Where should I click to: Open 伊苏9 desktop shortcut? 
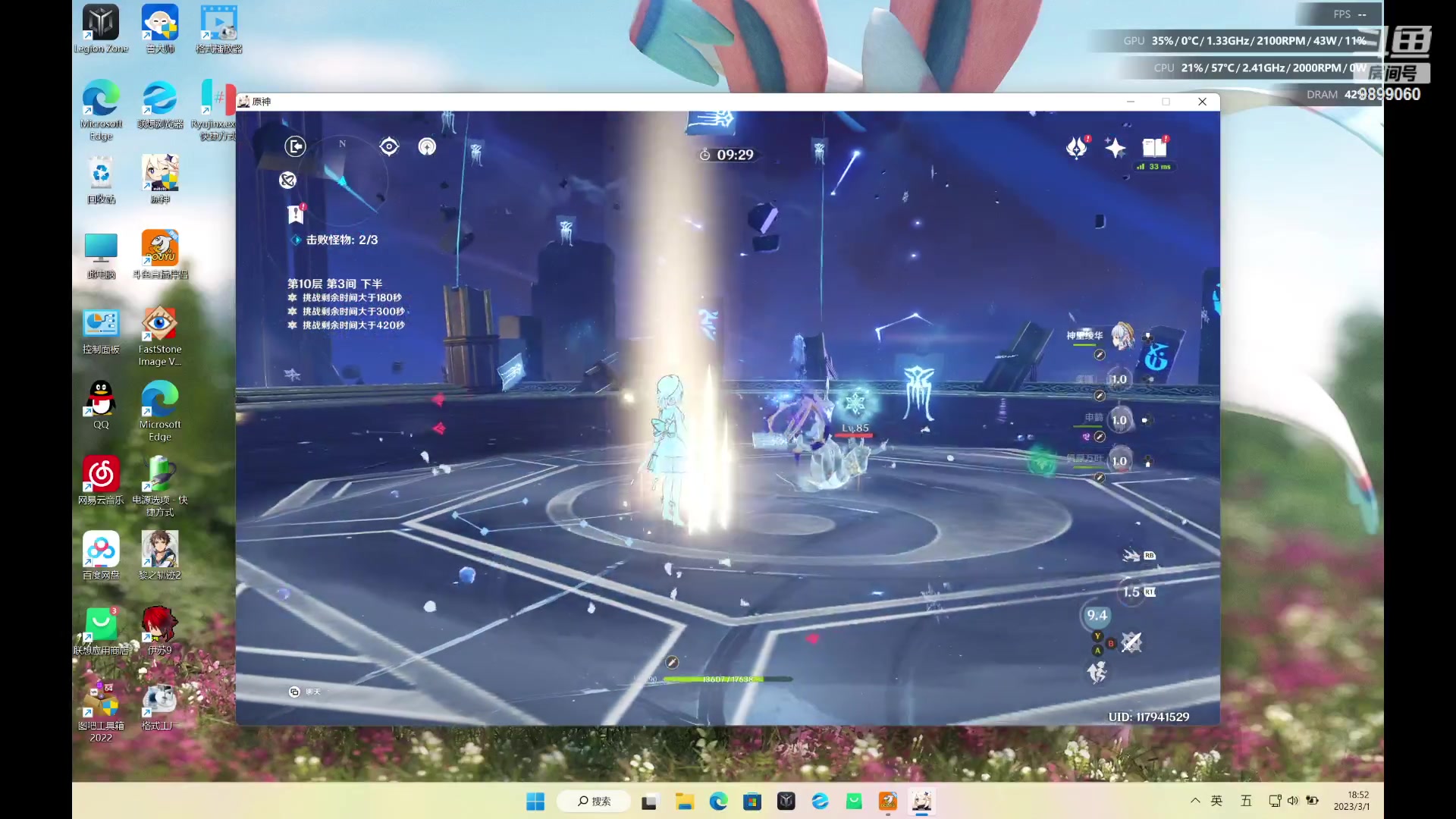(160, 631)
